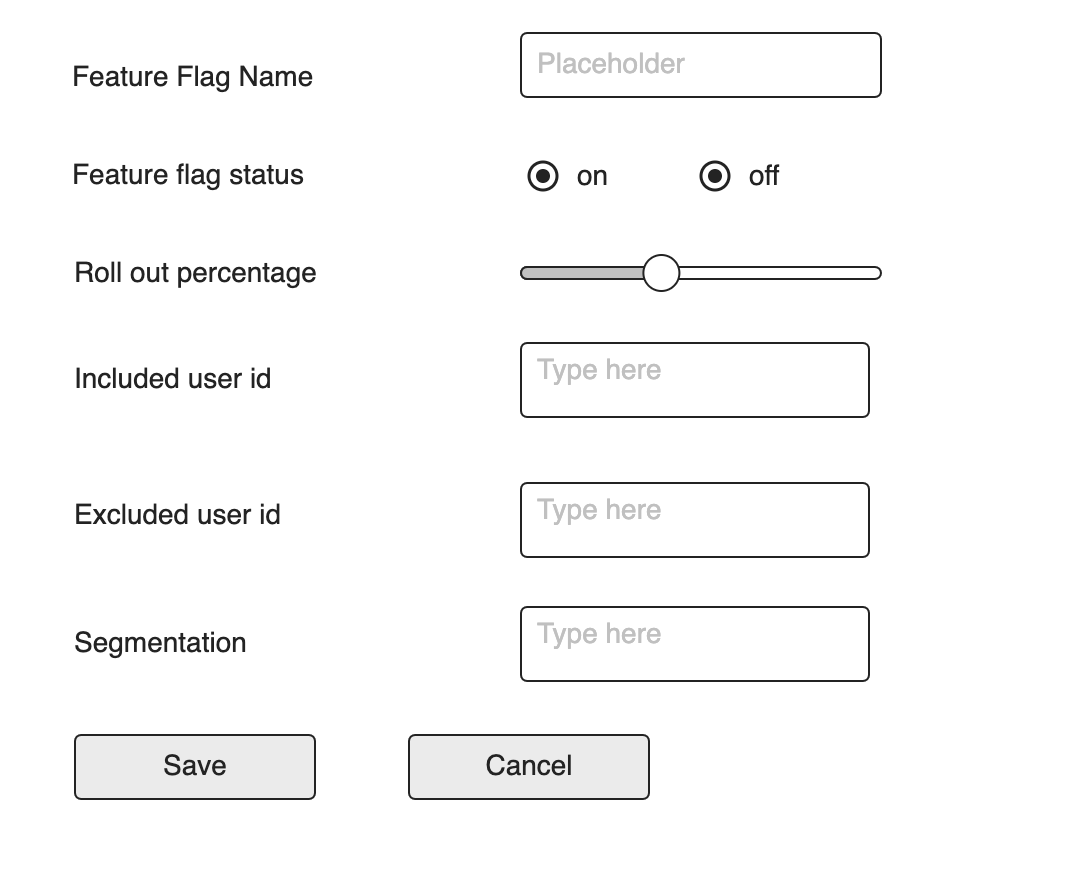Click the roll out percentage slider handle
This screenshot has width=1066, height=884.
click(661, 272)
